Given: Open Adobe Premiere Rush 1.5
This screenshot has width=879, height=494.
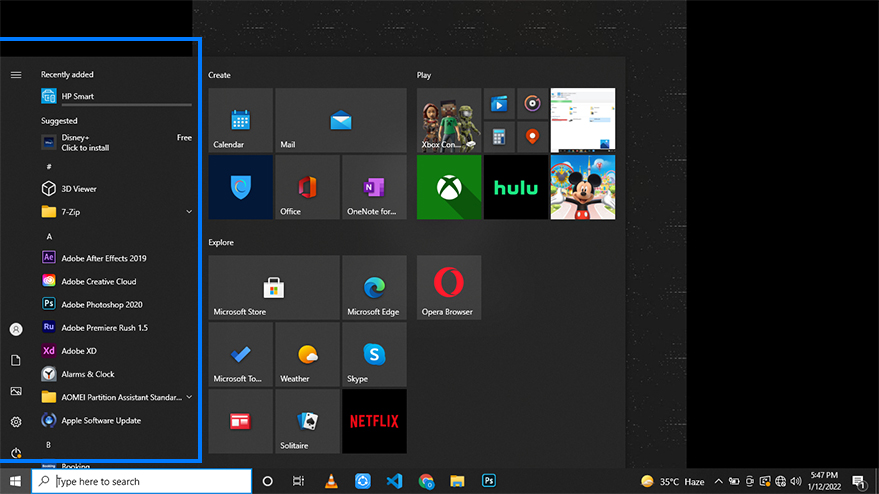Looking at the screenshot, I should point(104,328).
